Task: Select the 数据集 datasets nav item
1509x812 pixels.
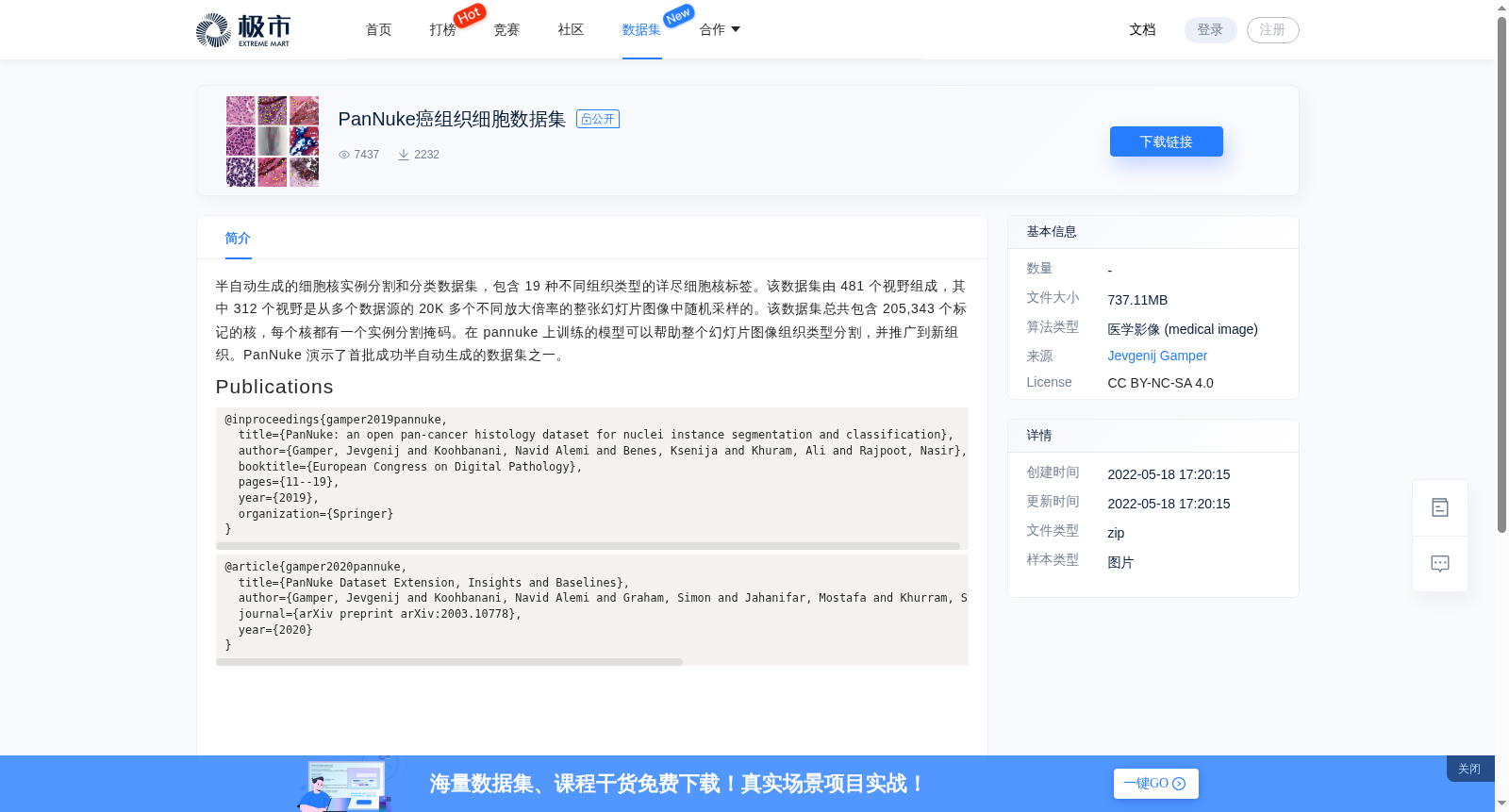Action: [x=641, y=30]
